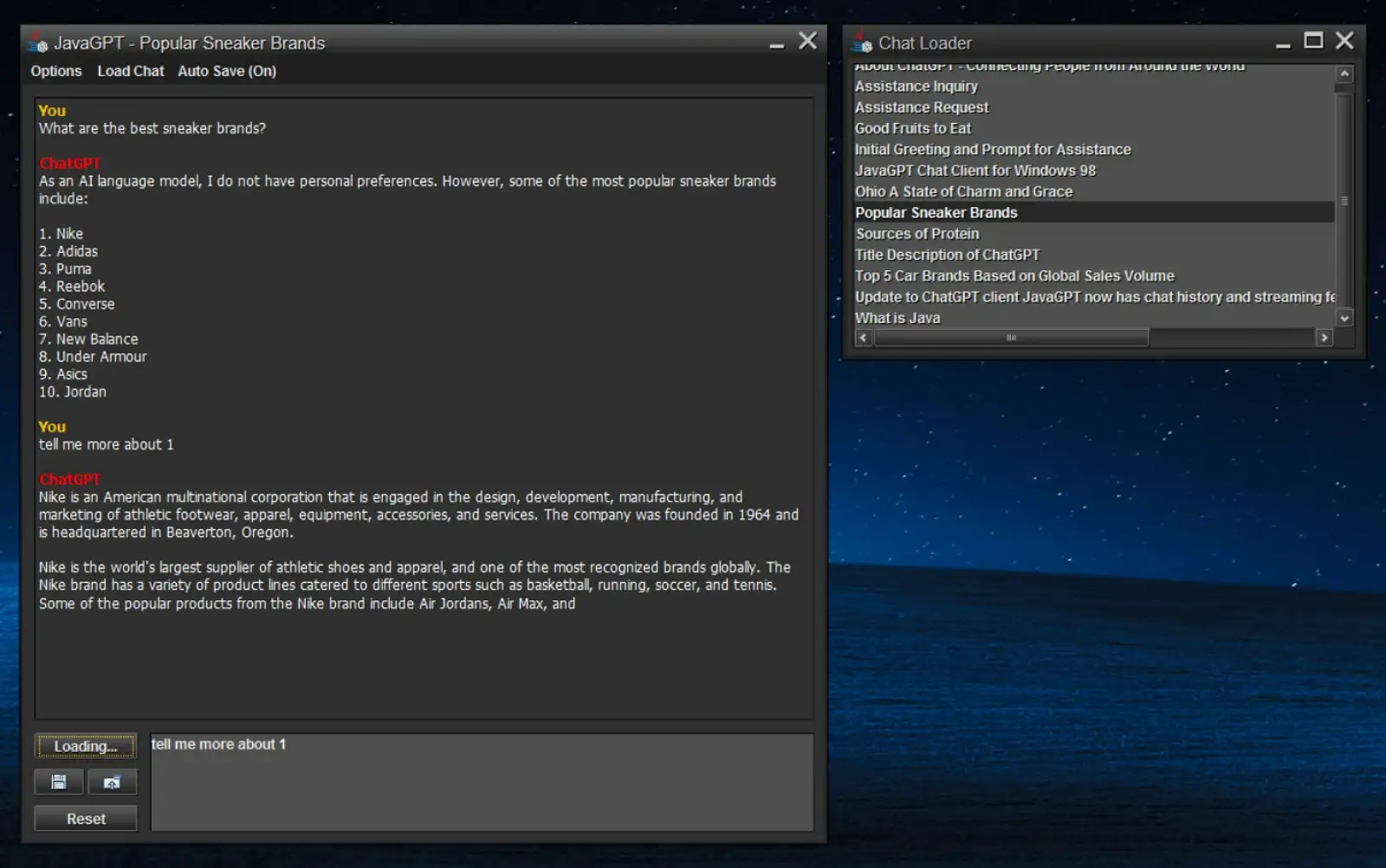The image size is (1386, 868).
Task: Minimize the JavaGPT window
Action: point(777,43)
